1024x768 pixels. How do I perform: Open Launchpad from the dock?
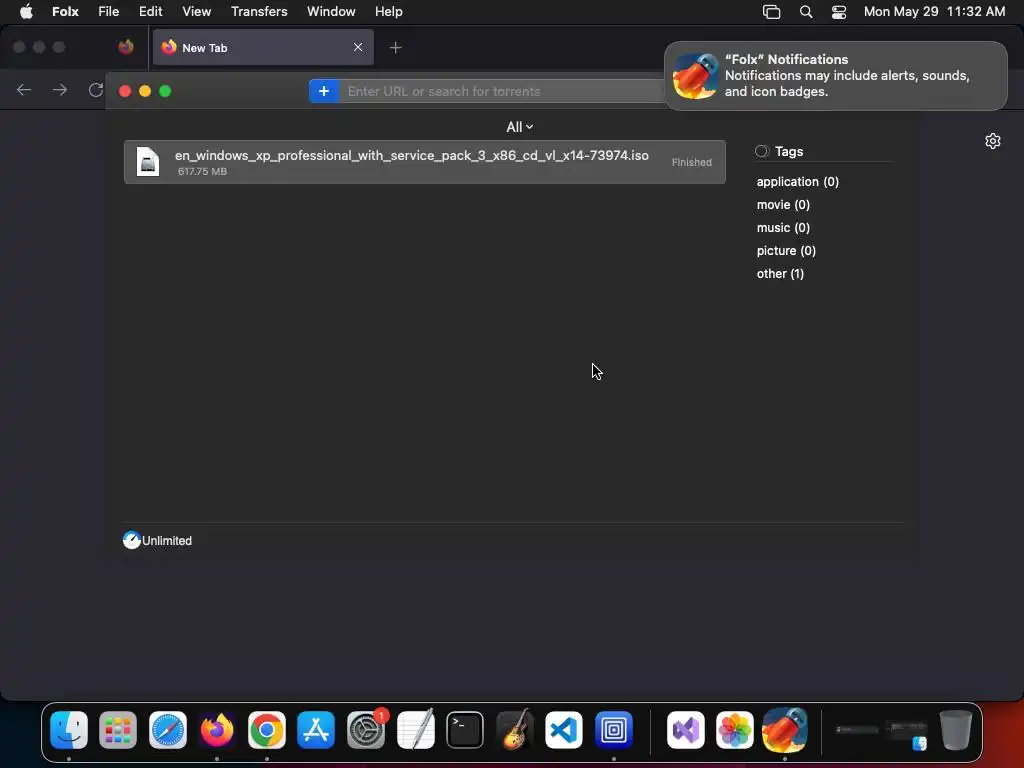[x=118, y=729]
